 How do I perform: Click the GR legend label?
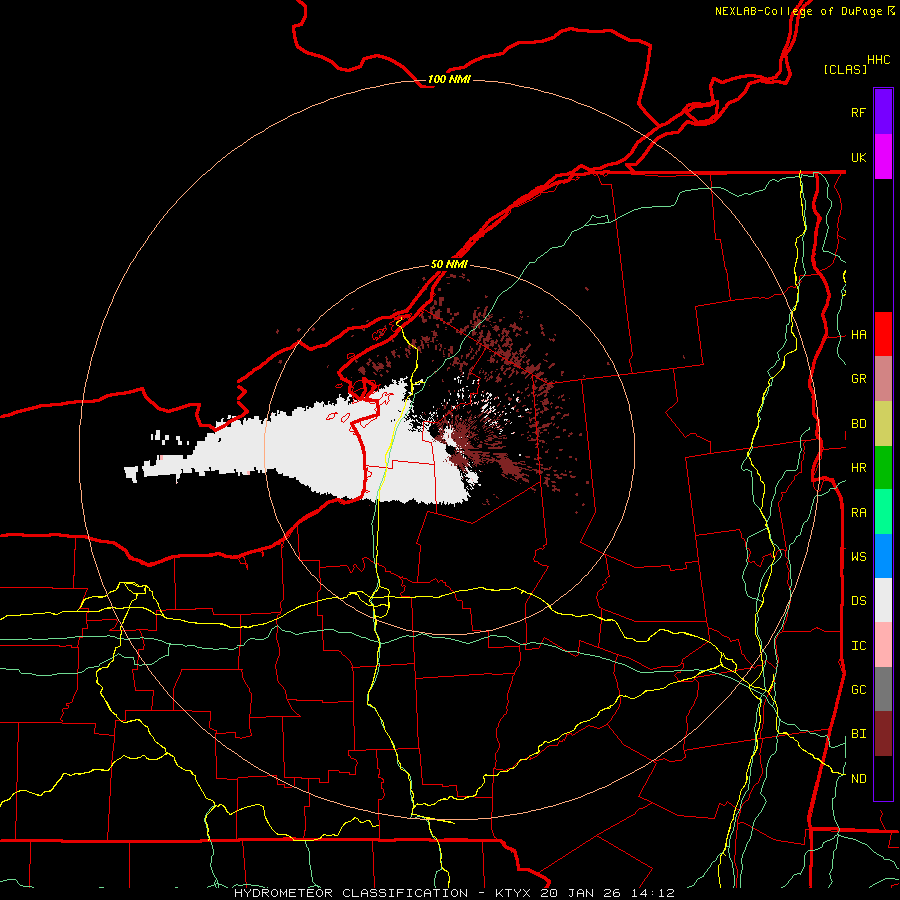pos(858,379)
